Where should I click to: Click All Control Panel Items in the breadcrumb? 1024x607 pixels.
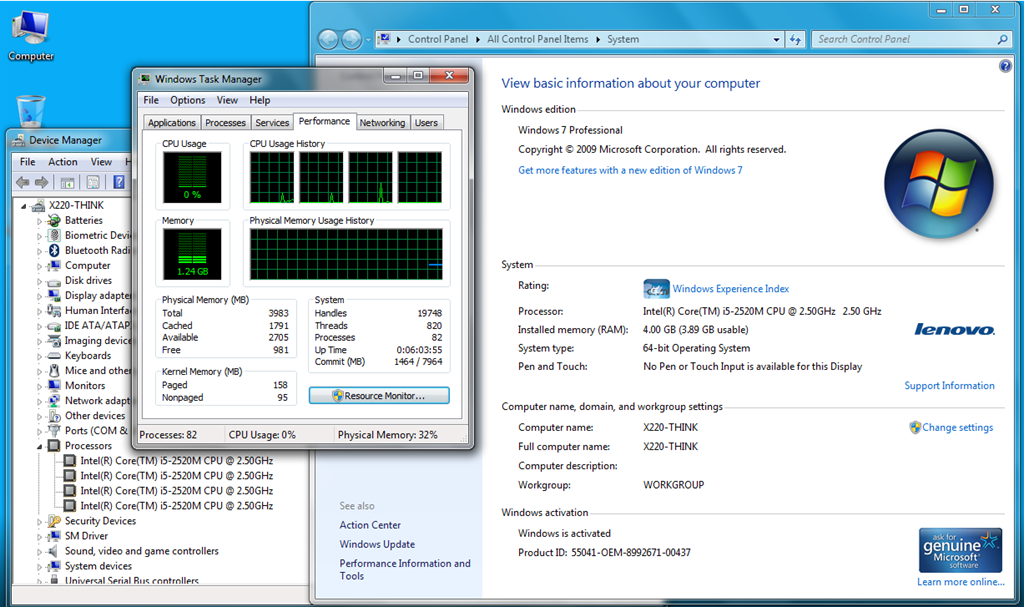point(537,39)
